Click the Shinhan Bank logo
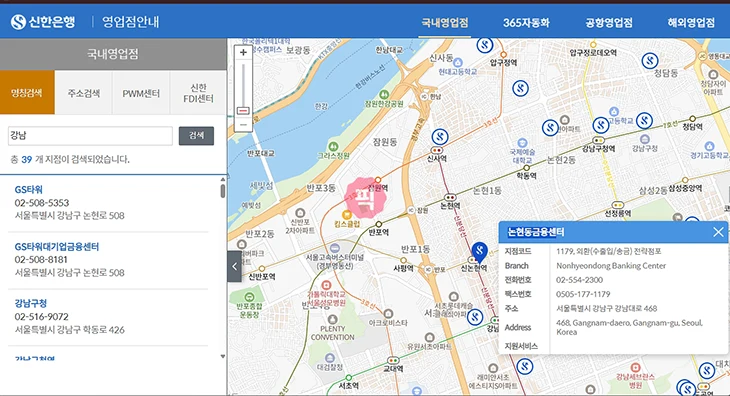Image resolution: width=730 pixels, height=396 pixels. [43, 22]
